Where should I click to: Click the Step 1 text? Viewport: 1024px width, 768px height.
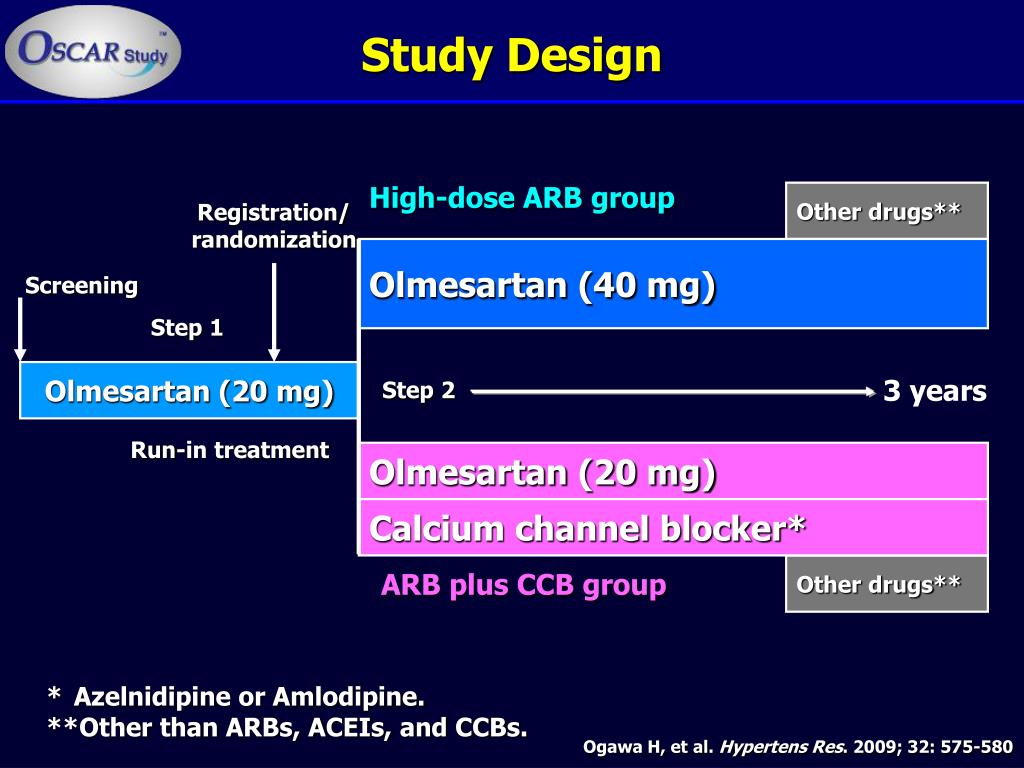[187, 327]
